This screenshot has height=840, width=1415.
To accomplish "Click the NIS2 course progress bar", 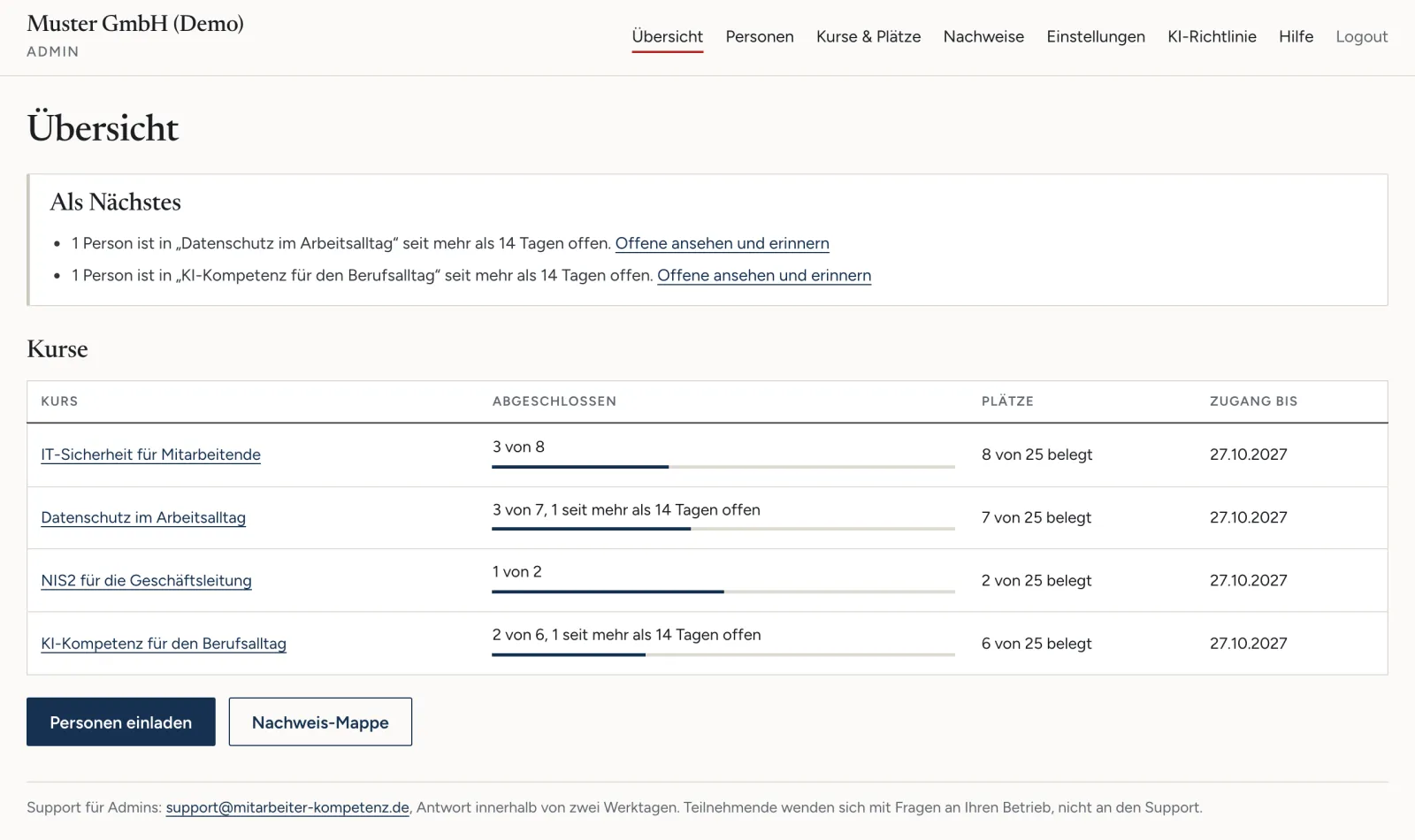I will coord(723,592).
